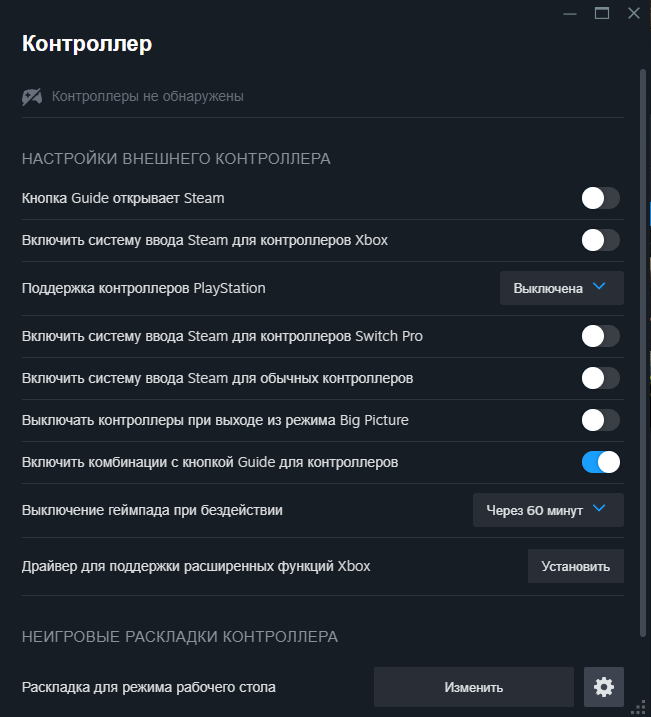Minimize the controller settings window
The height and width of the screenshot is (717, 651).
[569, 14]
